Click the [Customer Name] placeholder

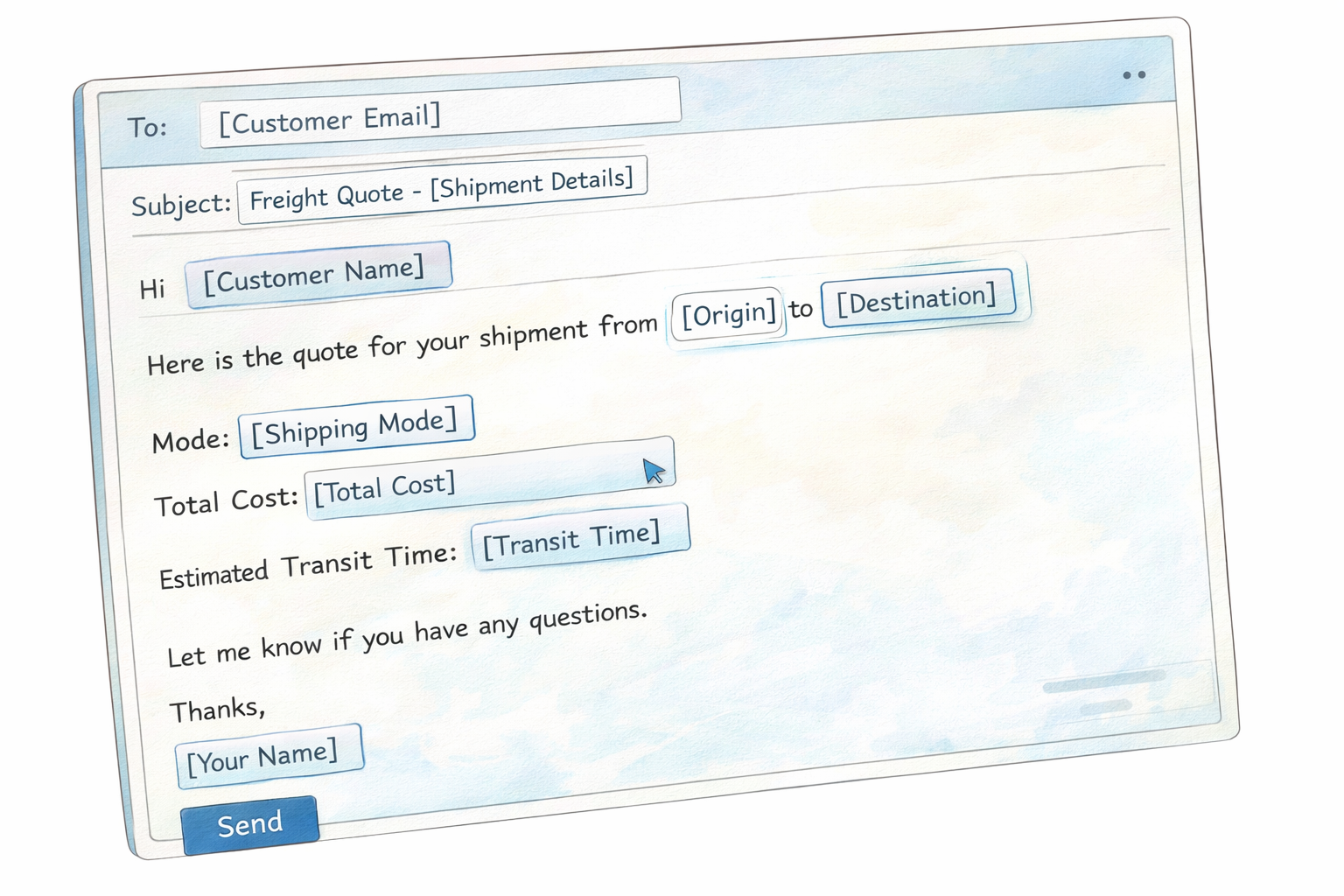pyautogui.click(x=318, y=274)
